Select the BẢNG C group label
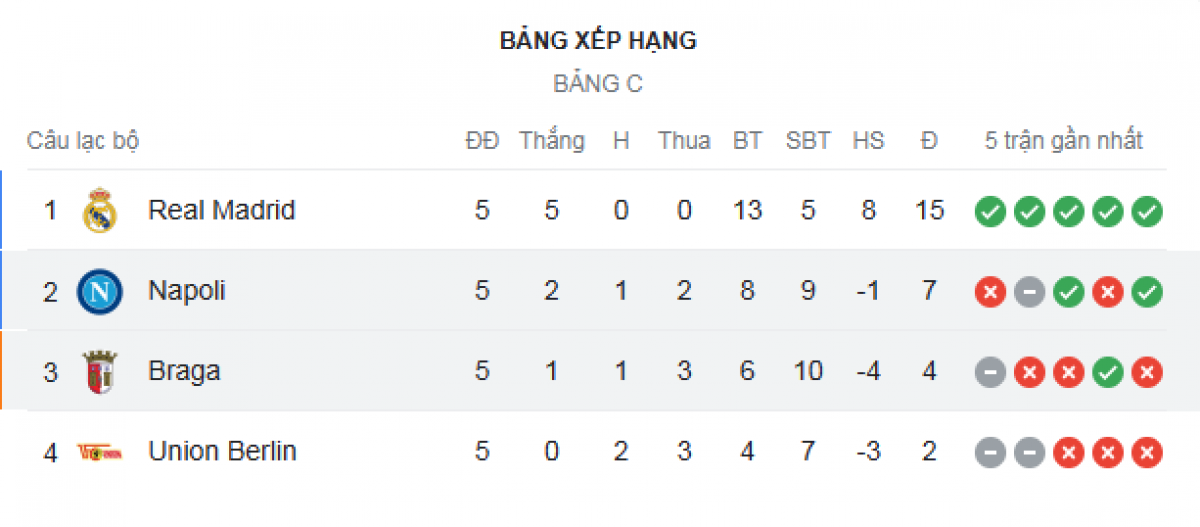This screenshot has height=527, width=1200. pyautogui.click(x=598, y=84)
